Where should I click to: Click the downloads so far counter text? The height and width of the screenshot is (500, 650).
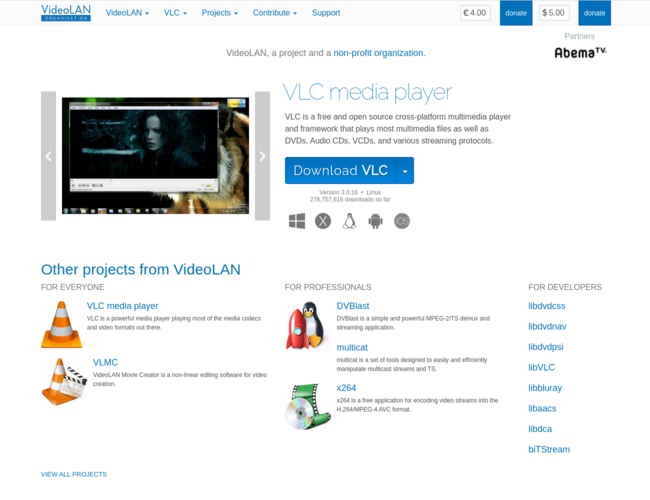[350, 199]
